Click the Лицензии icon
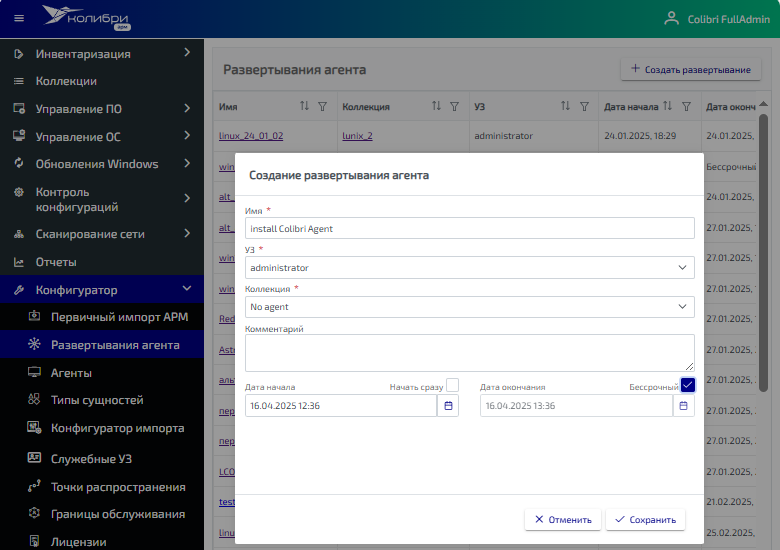The image size is (780, 550). coord(34,541)
